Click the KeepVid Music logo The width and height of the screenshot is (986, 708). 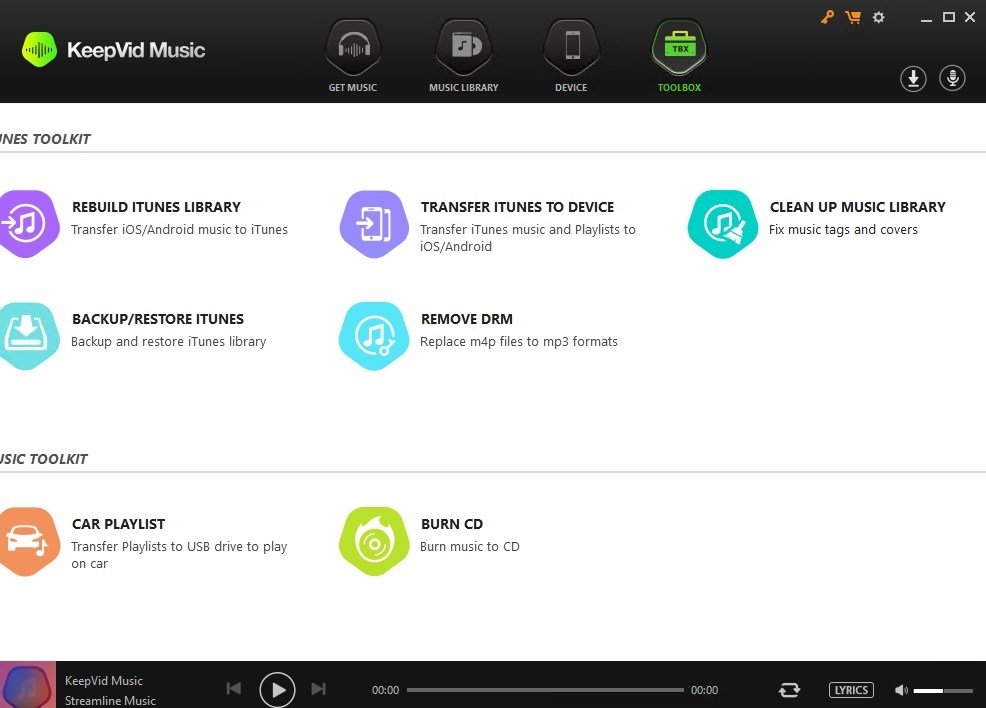click(x=113, y=50)
